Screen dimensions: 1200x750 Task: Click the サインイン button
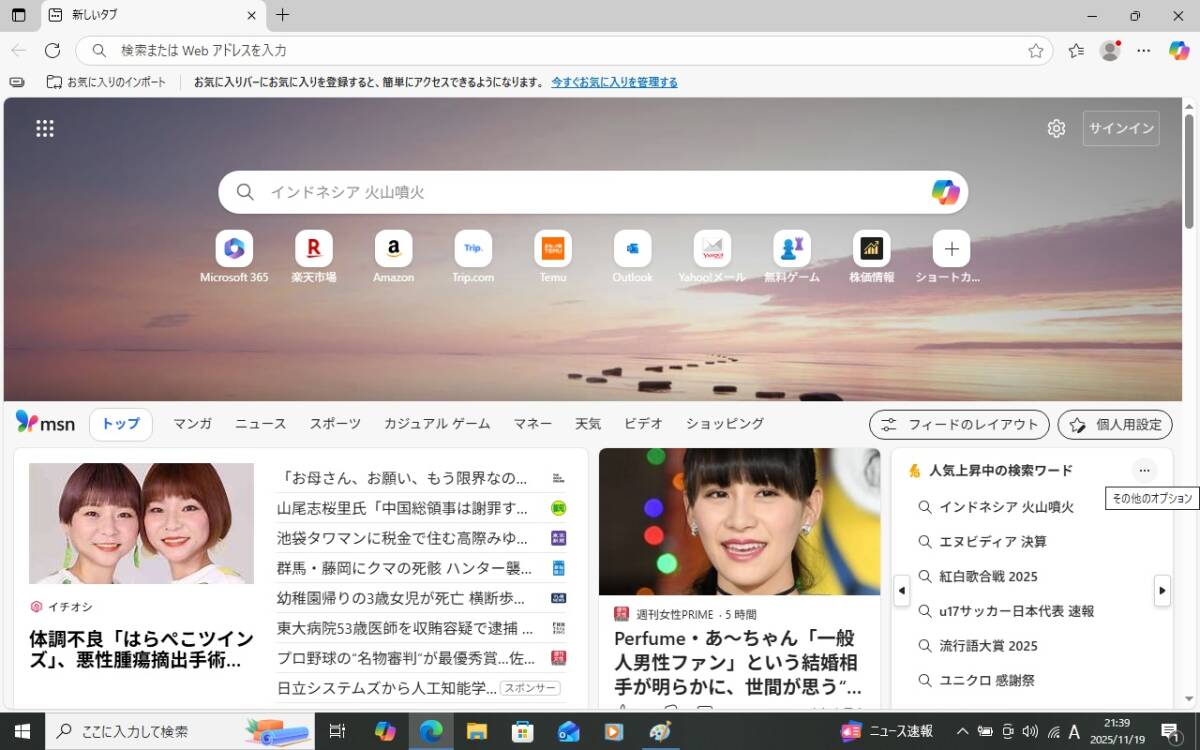(x=1121, y=128)
